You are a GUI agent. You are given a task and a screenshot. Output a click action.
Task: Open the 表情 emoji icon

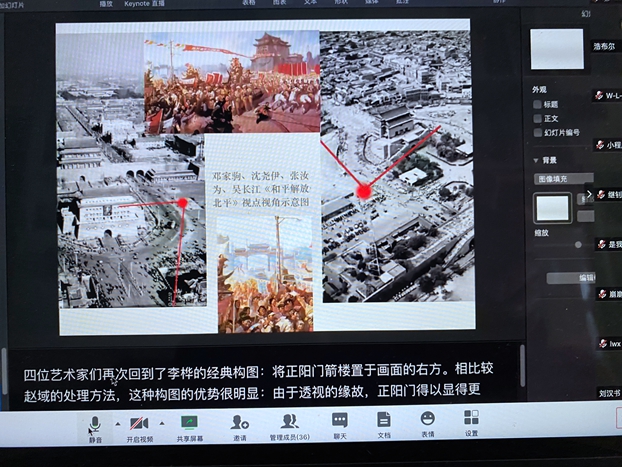coord(428,418)
